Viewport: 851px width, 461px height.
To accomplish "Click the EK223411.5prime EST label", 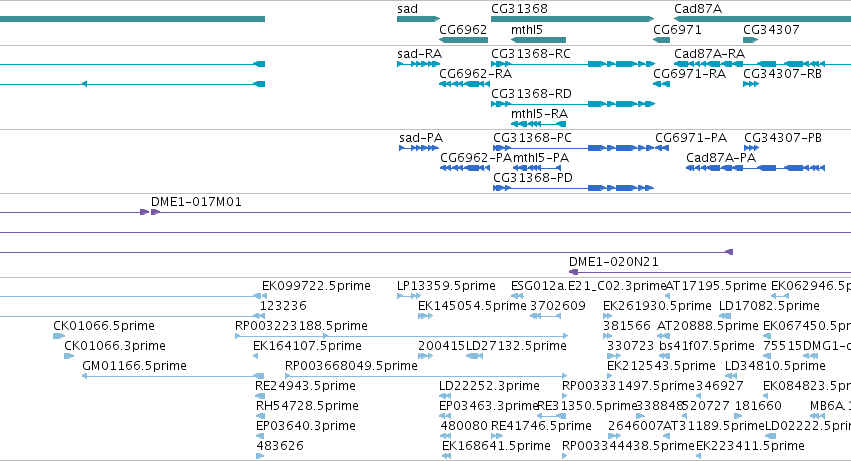I will (x=750, y=446).
